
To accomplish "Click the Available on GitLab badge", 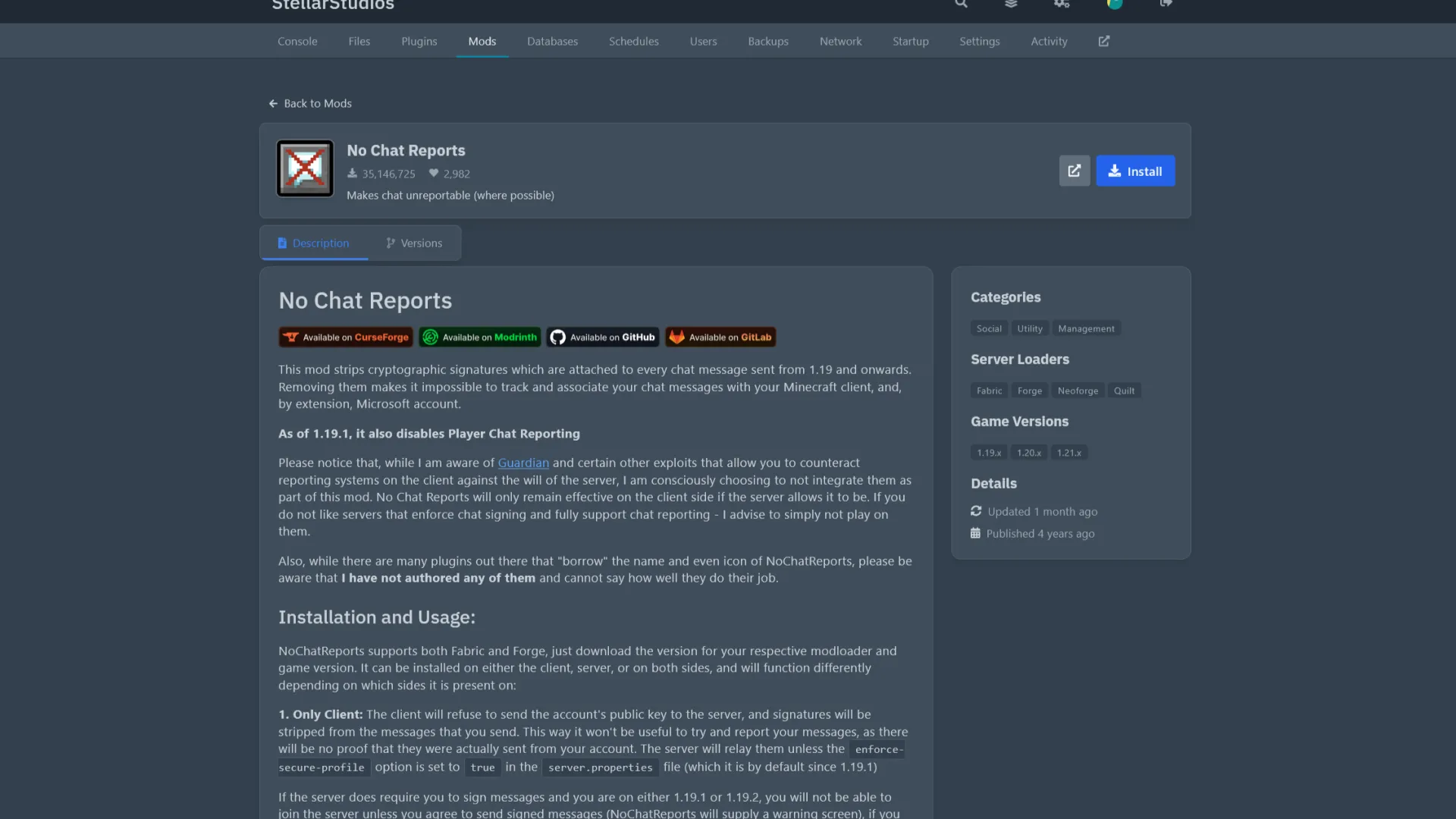I will [720, 337].
